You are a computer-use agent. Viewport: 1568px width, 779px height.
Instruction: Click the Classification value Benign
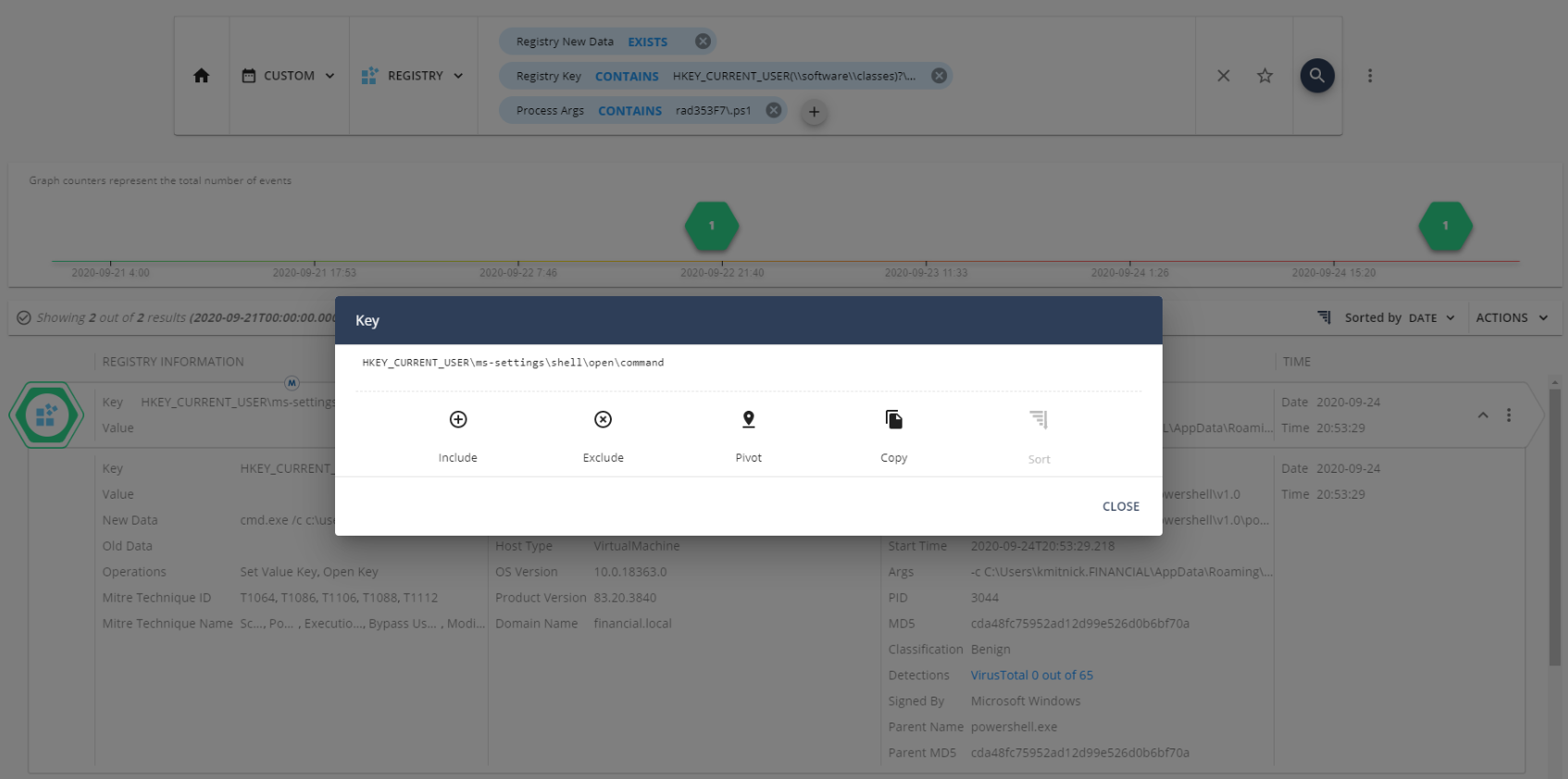tap(990, 649)
